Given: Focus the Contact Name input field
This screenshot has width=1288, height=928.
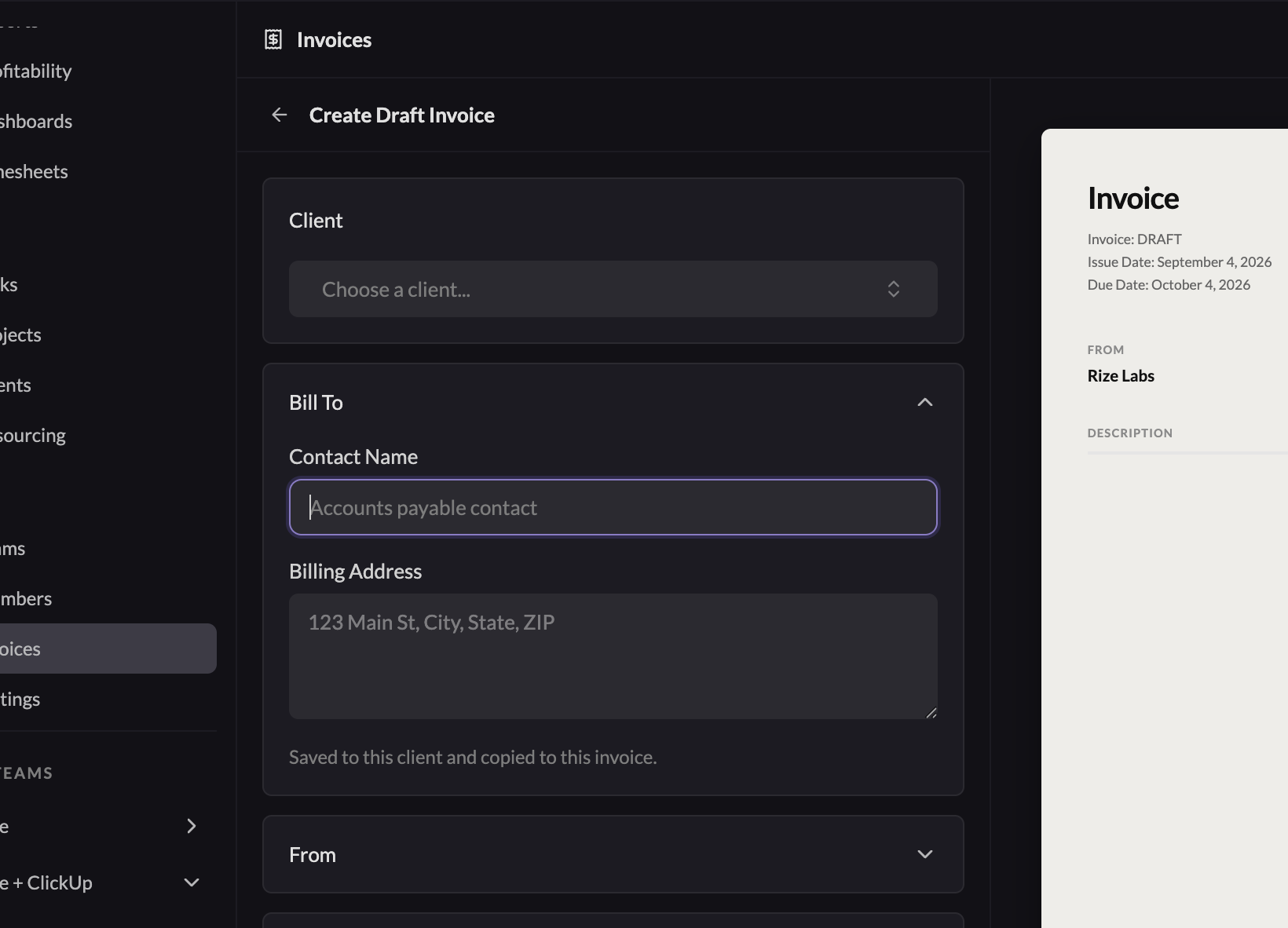Looking at the screenshot, I should 613,507.
